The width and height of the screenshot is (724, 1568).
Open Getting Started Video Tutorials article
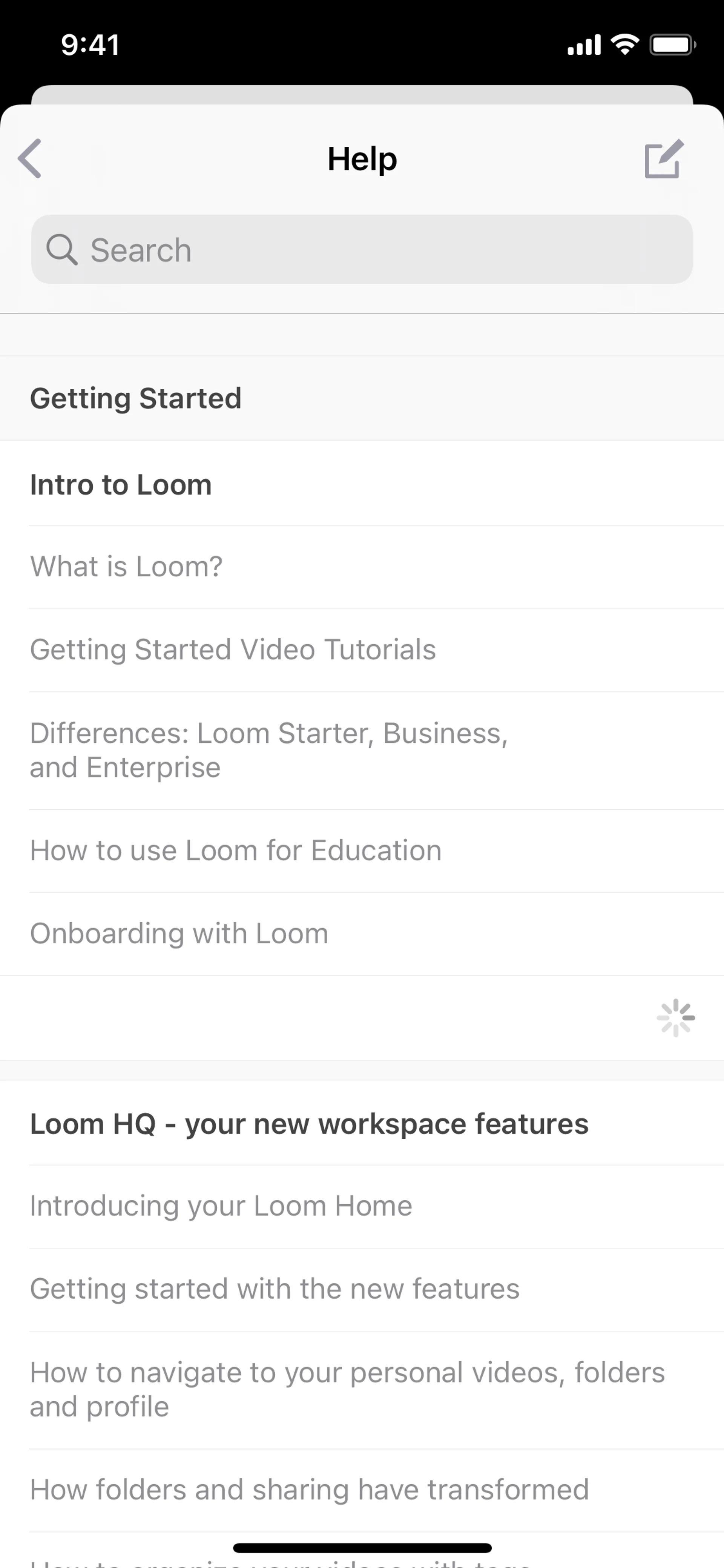(x=233, y=650)
